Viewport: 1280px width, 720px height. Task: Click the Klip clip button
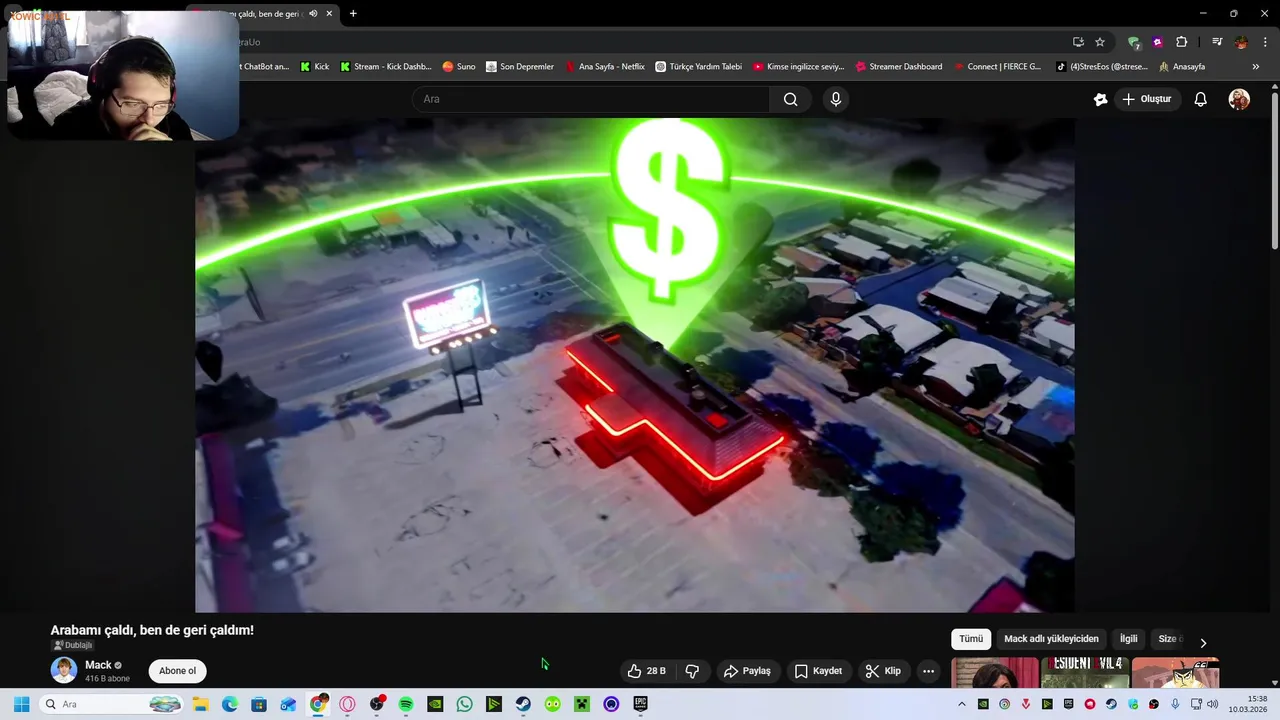883,671
